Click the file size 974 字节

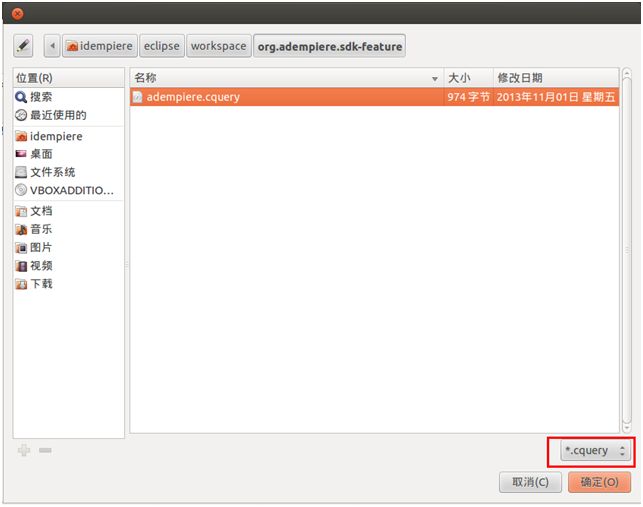pos(468,97)
